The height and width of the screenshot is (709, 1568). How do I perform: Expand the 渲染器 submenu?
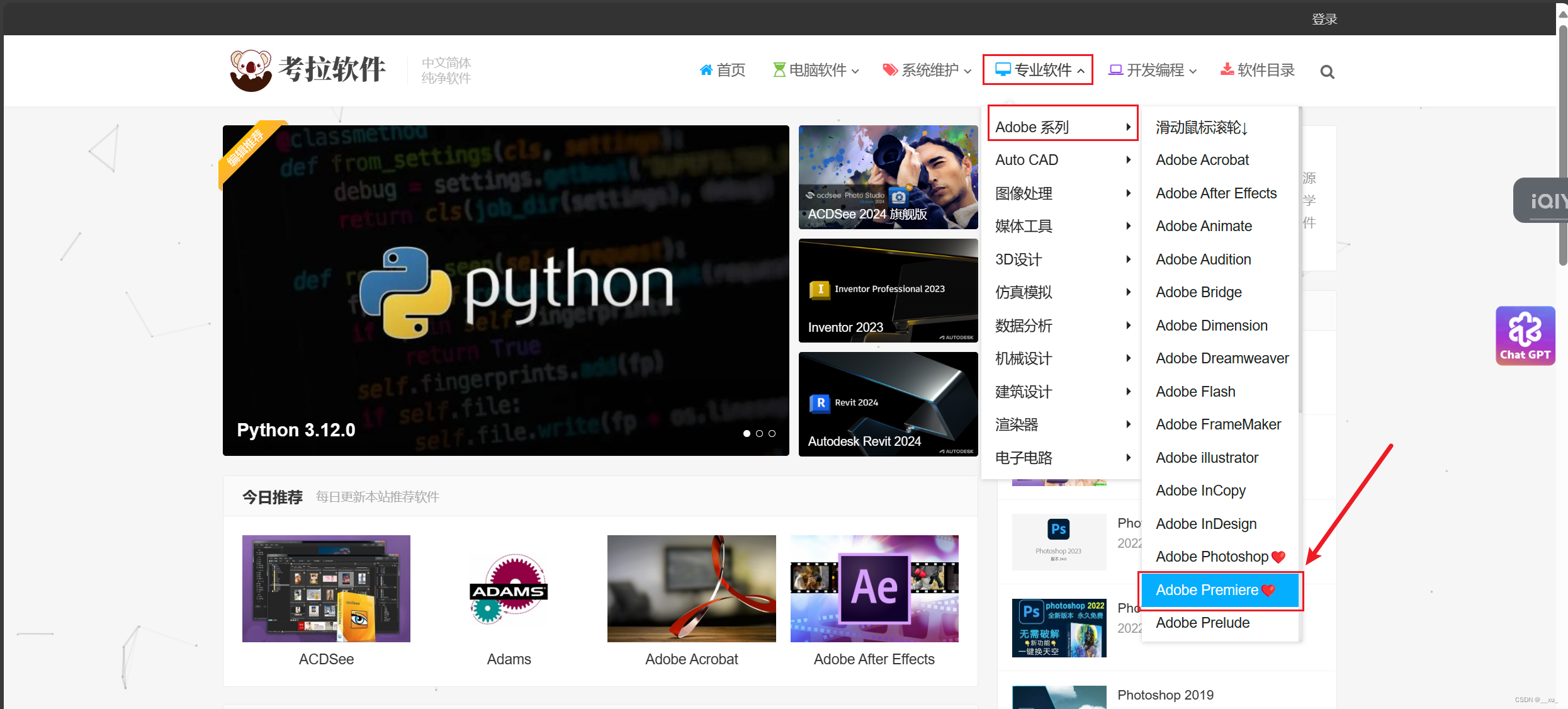click(x=1063, y=424)
